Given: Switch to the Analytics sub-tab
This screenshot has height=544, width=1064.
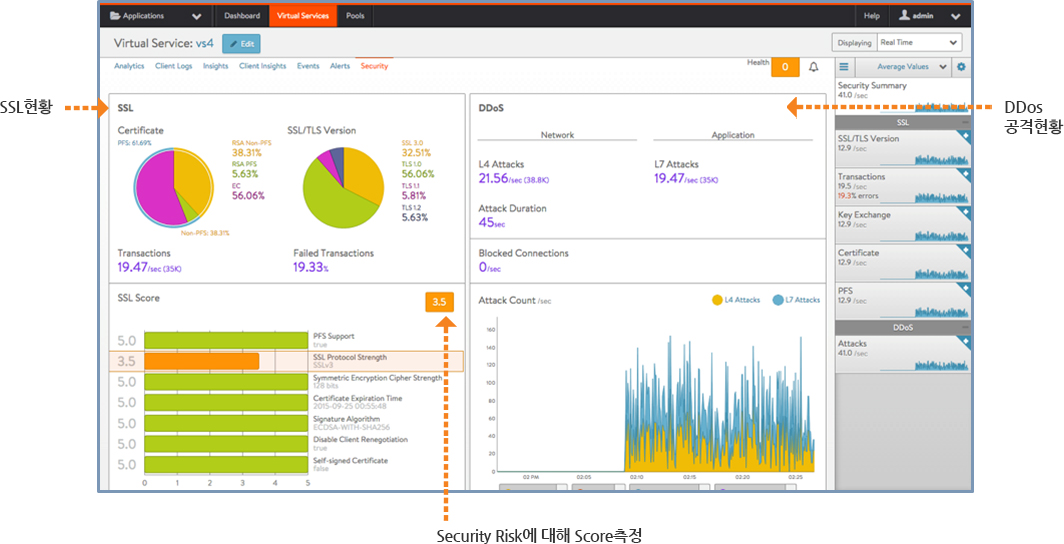Looking at the screenshot, I should click(x=129, y=66).
